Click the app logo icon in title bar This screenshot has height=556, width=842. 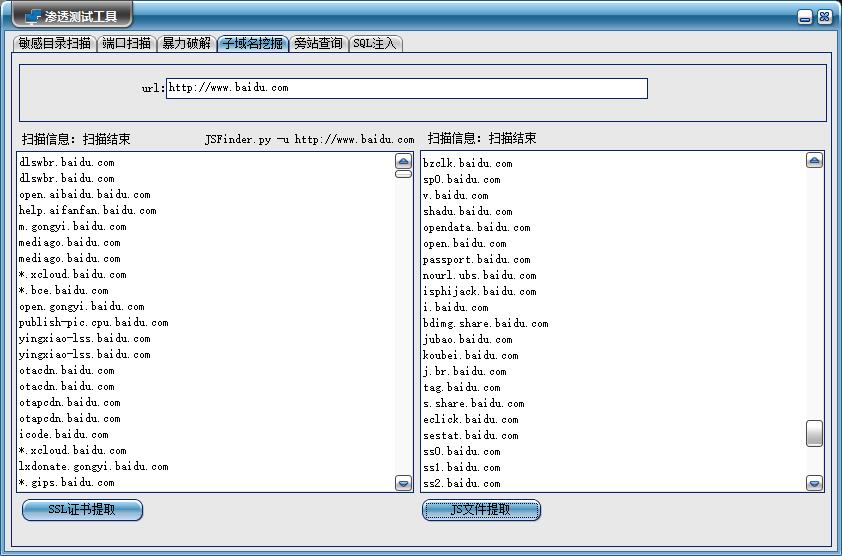tap(33, 17)
